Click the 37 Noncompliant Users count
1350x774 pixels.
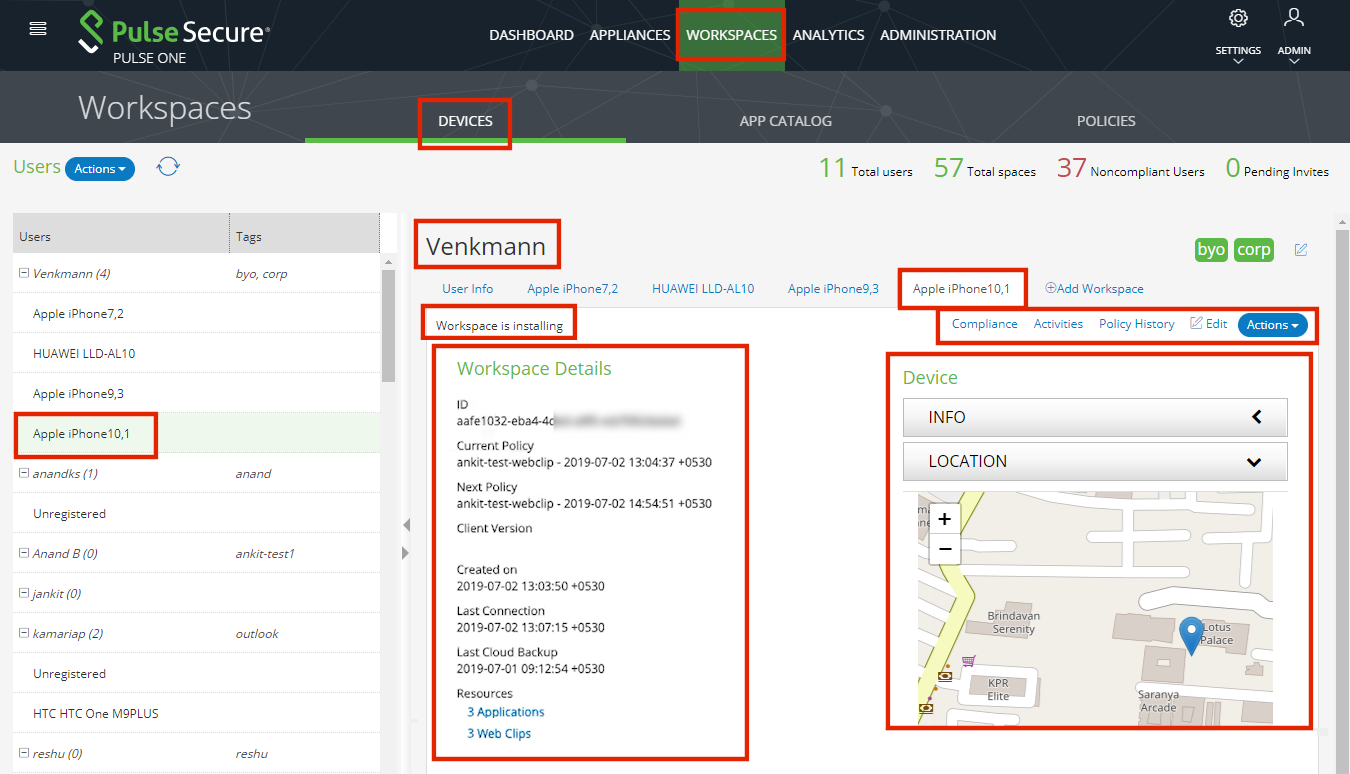pos(1131,168)
